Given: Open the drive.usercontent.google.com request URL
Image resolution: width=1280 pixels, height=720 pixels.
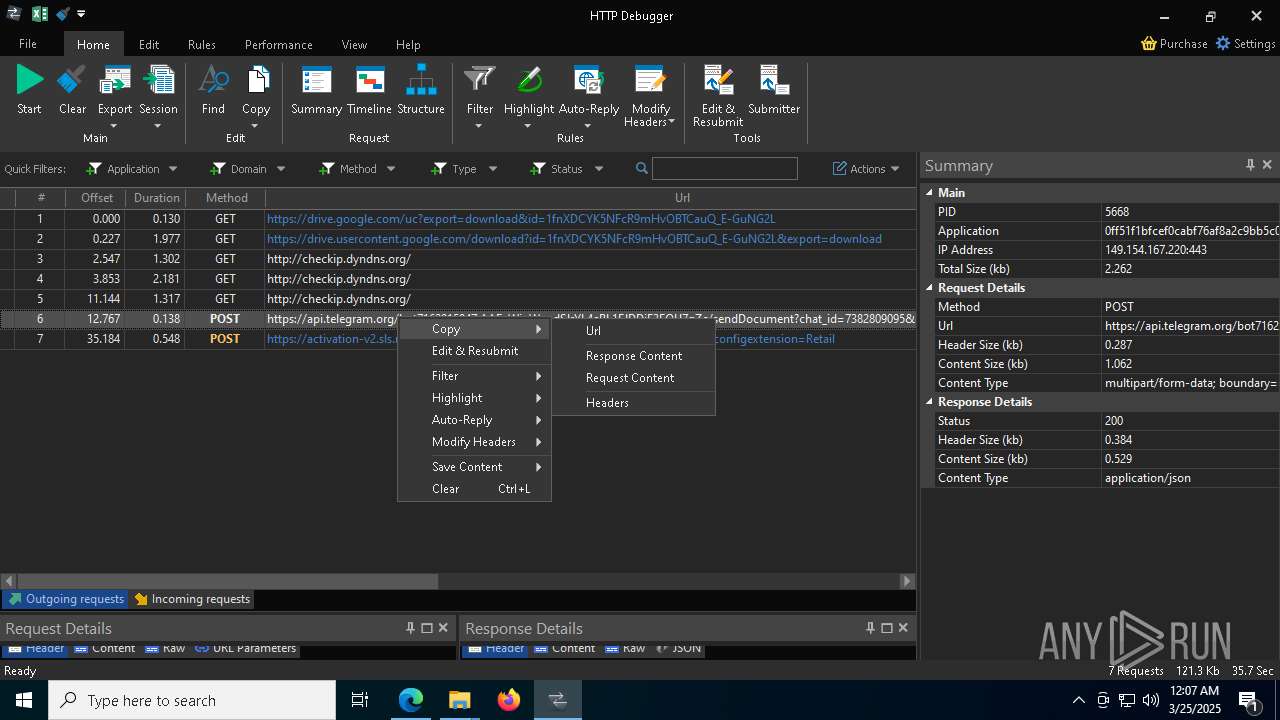Looking at the screenshot, I should tap(574, 239).
